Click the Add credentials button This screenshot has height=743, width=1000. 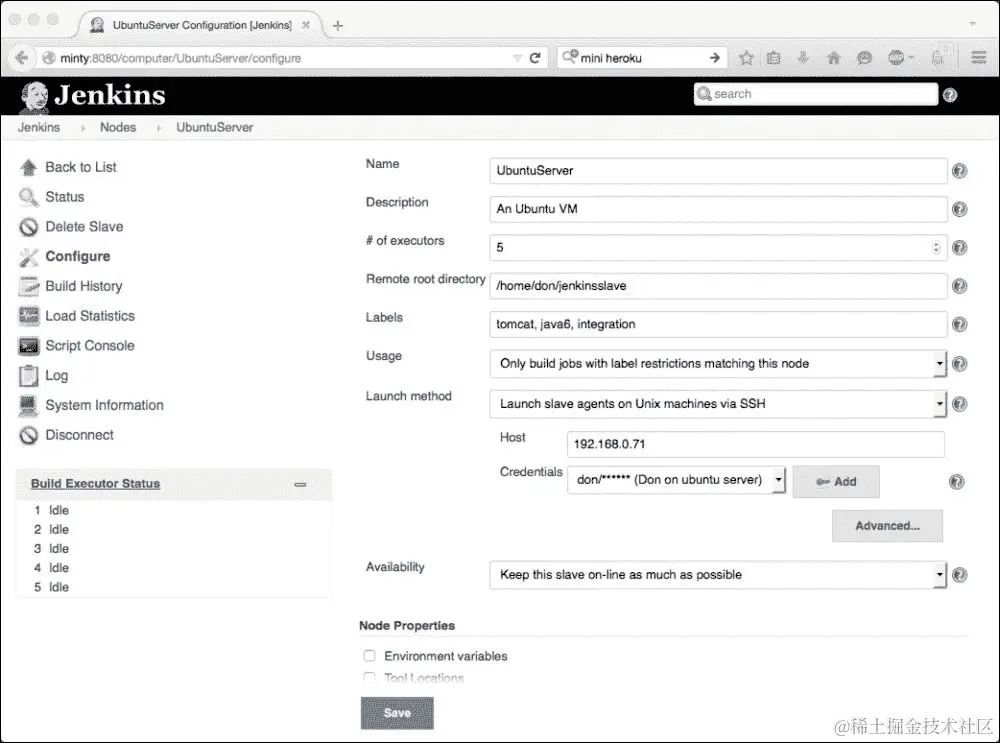coord(836,482)
